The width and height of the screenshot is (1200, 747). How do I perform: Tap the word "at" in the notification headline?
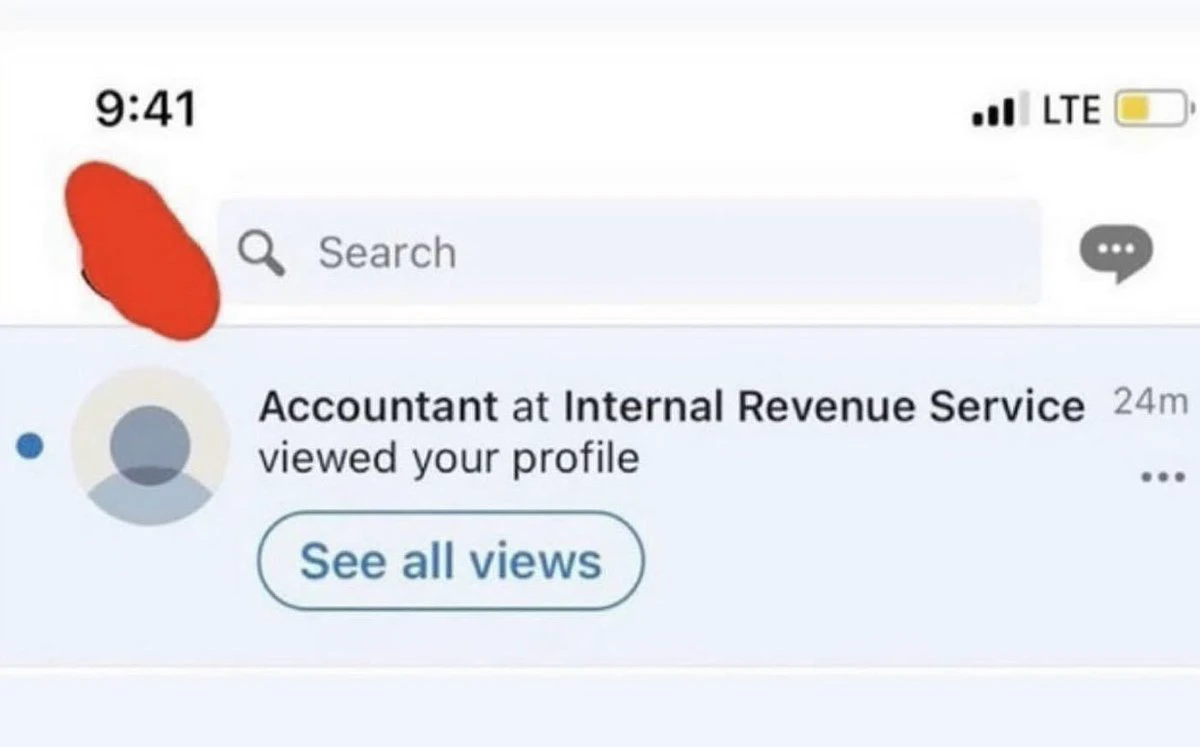(x=530, y=407)
